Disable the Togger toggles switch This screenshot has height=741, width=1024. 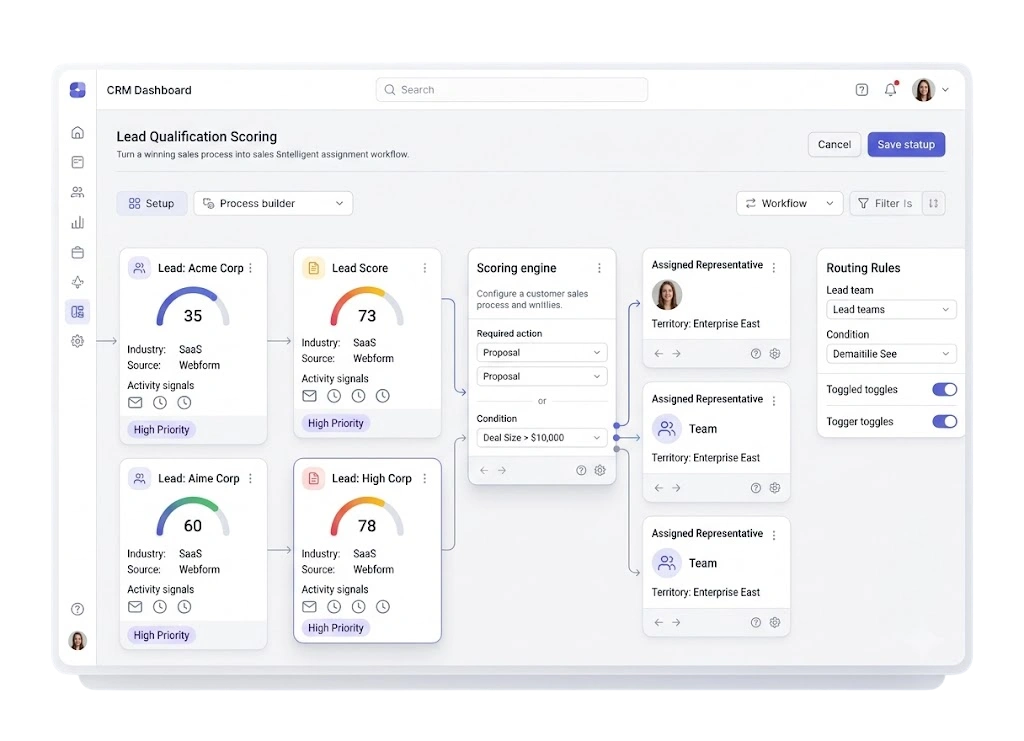coord(944,422)
